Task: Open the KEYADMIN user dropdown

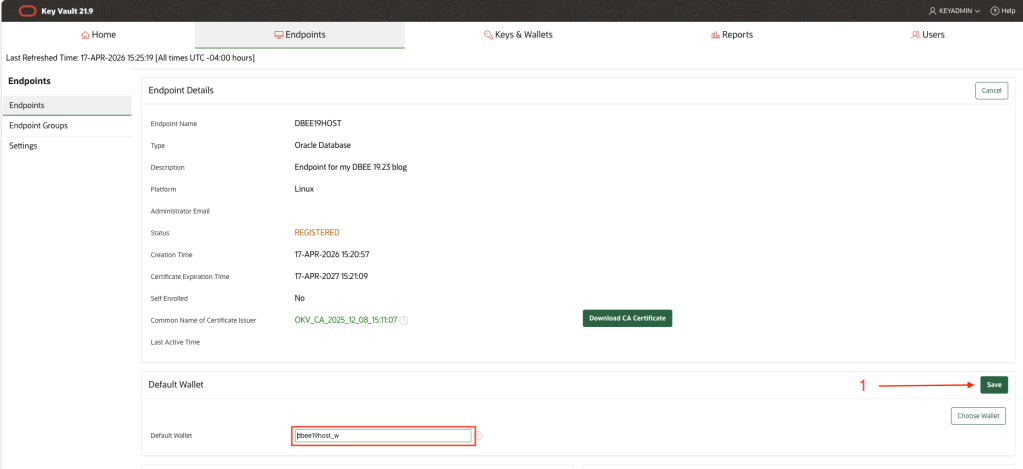Action: [x=954, y=10]
